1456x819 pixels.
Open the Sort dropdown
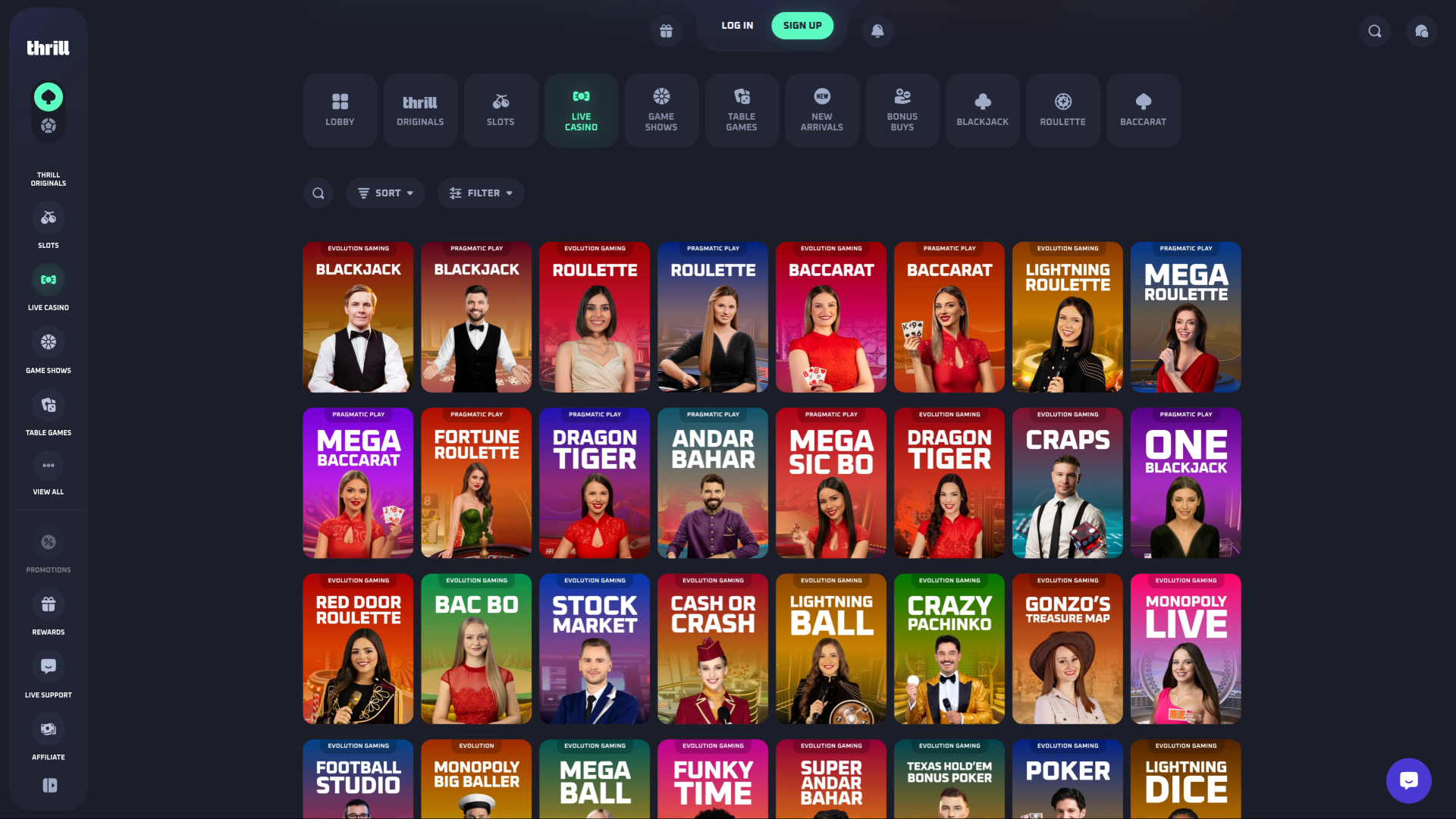pyautogui.click(x=385, y=193)
